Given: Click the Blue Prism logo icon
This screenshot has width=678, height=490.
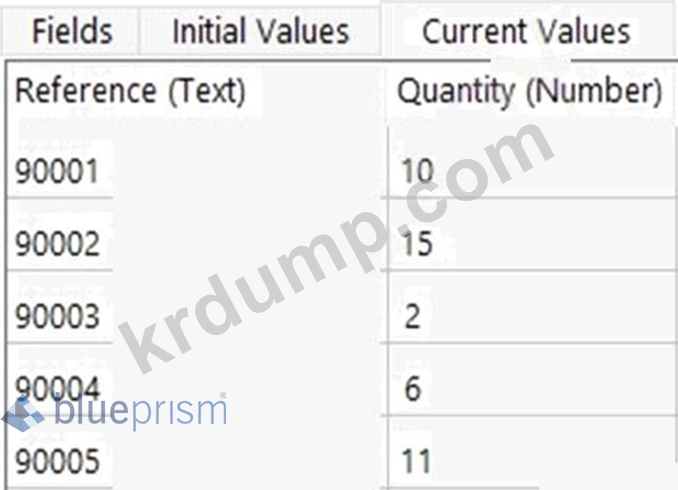Looking at the screenshot, I should click(x=24, y=412).
